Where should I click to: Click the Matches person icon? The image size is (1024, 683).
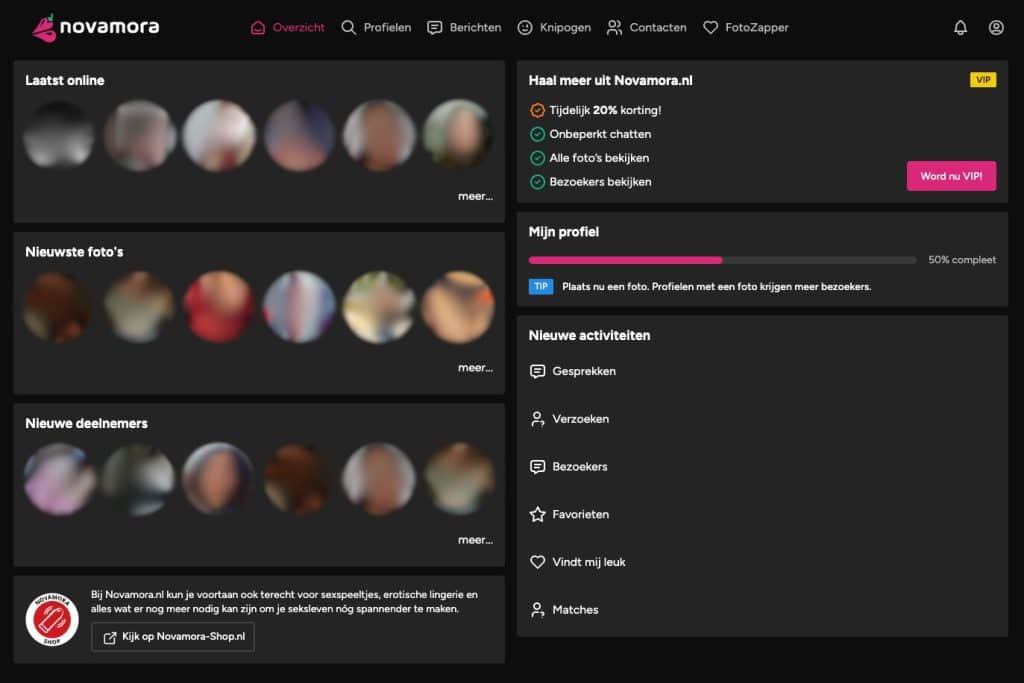tap(537, 610)
